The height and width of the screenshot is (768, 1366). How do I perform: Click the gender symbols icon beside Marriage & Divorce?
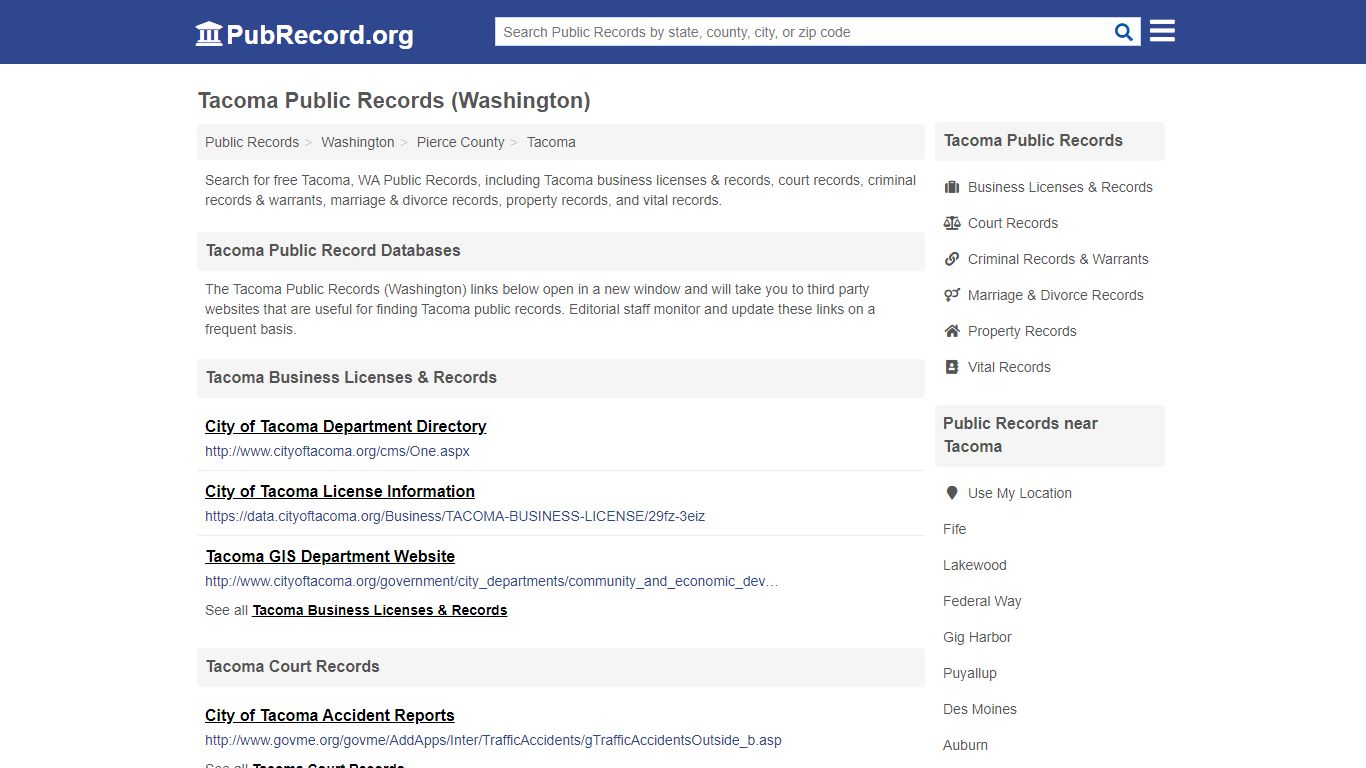(x=952, y=295)
